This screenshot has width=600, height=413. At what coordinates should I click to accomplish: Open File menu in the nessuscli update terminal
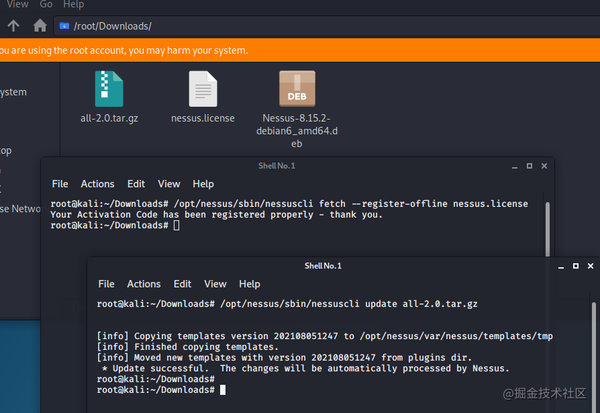coord(106,284)
